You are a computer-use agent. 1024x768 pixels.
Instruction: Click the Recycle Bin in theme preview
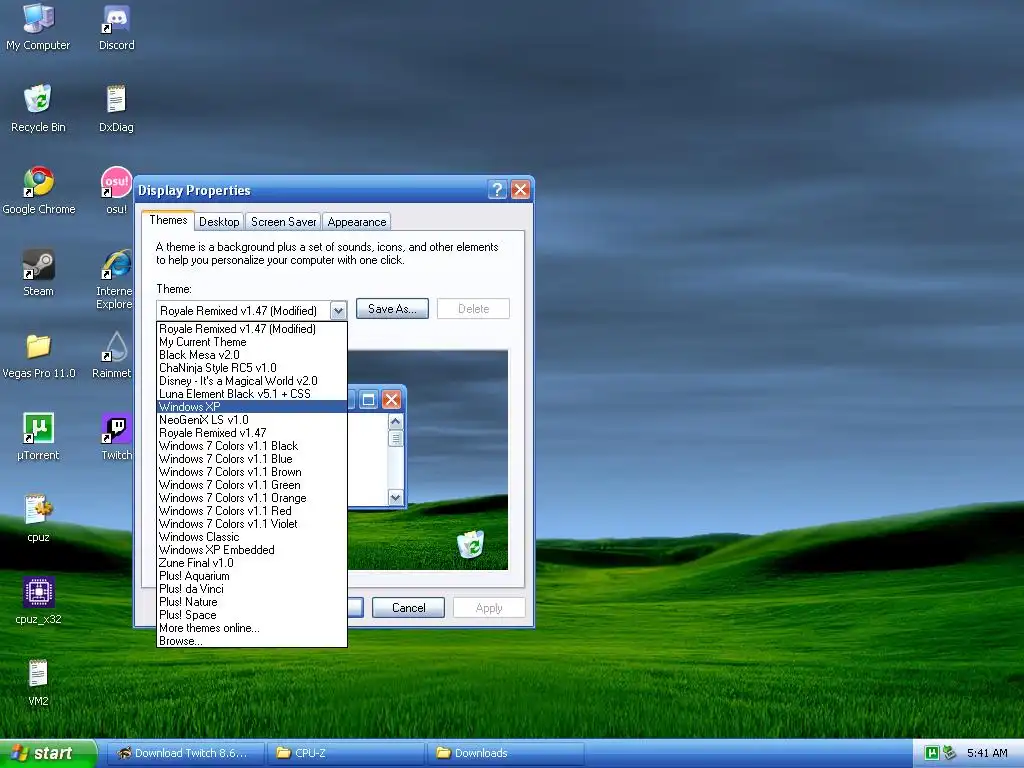pos(470,544)
